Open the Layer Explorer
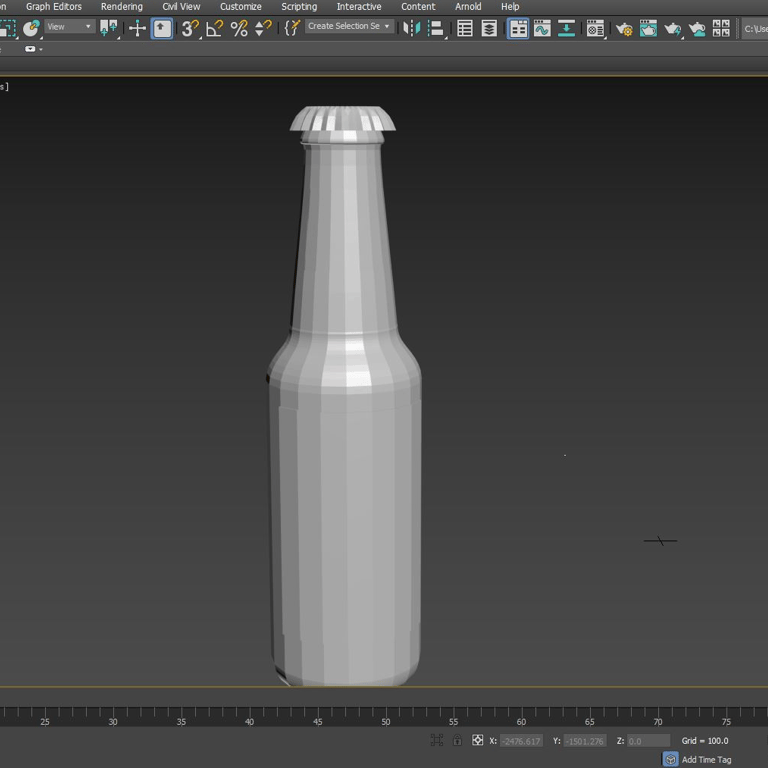The image size is (768, 768). (489, 28)
